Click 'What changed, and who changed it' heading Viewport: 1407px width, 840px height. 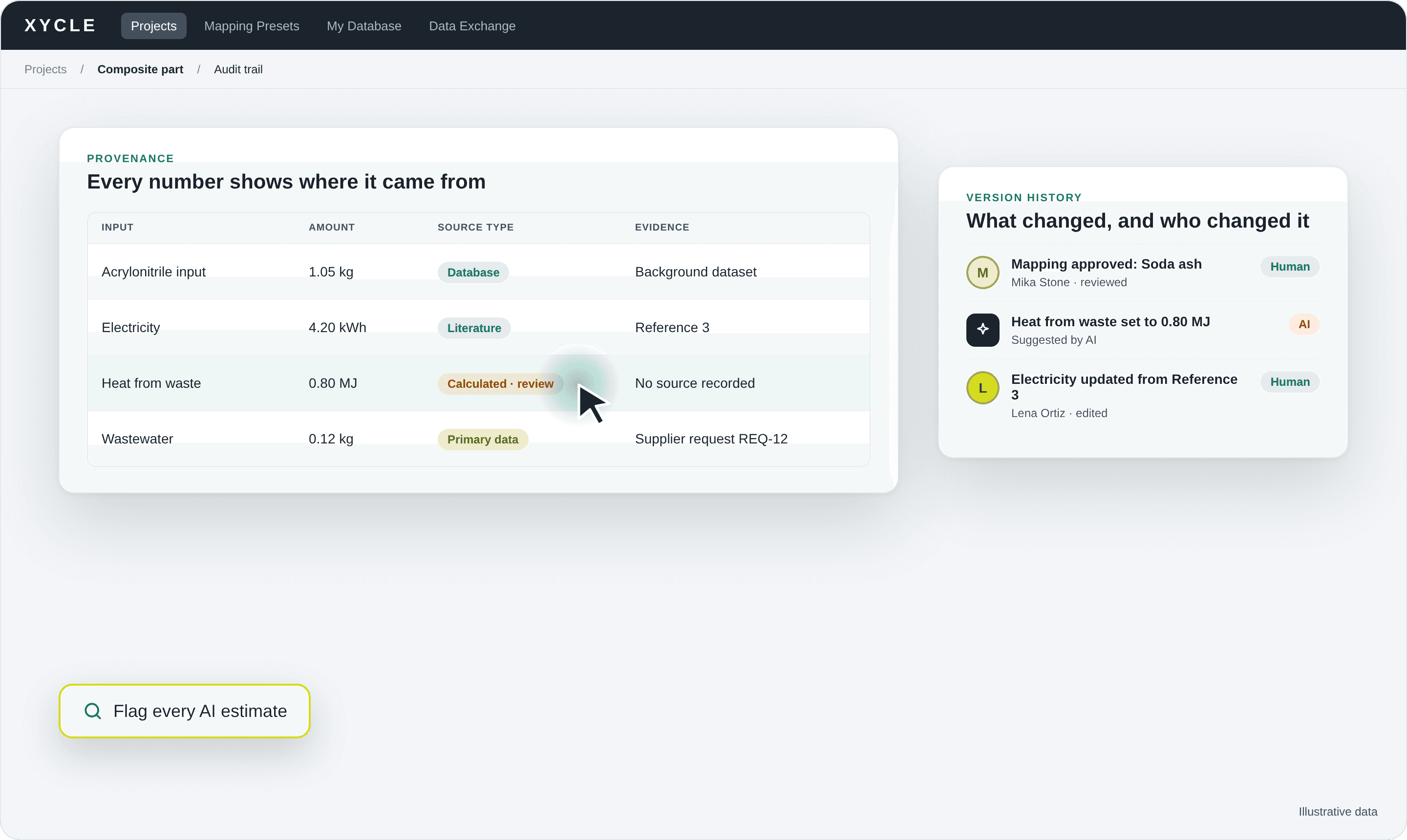1137,221
